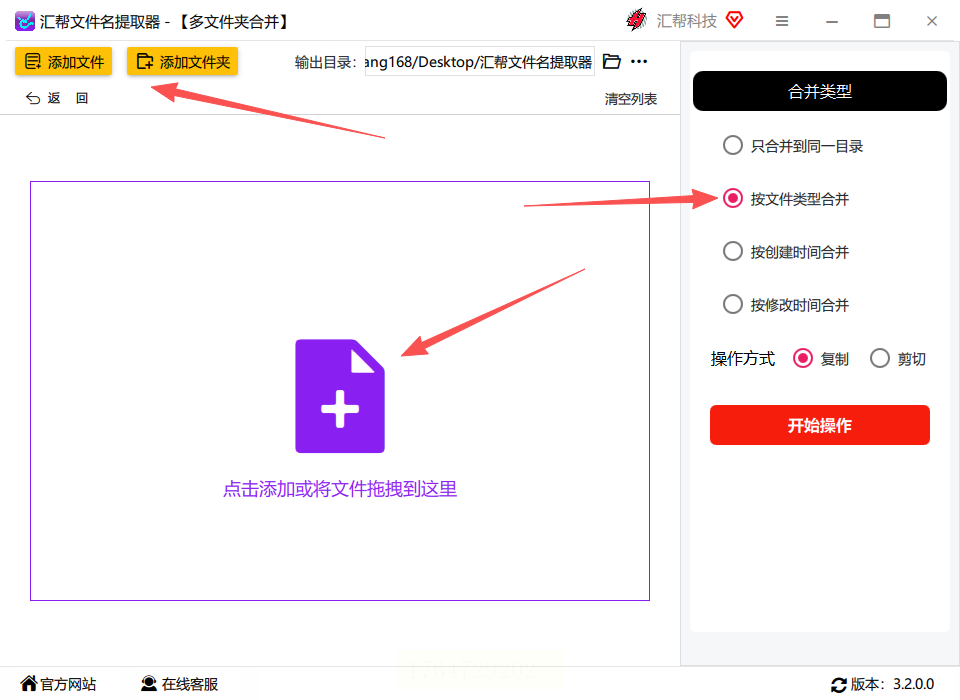The width and height of the screenshot is (960, 700).
Task: Minimize the window
Action: click(831, 21)
